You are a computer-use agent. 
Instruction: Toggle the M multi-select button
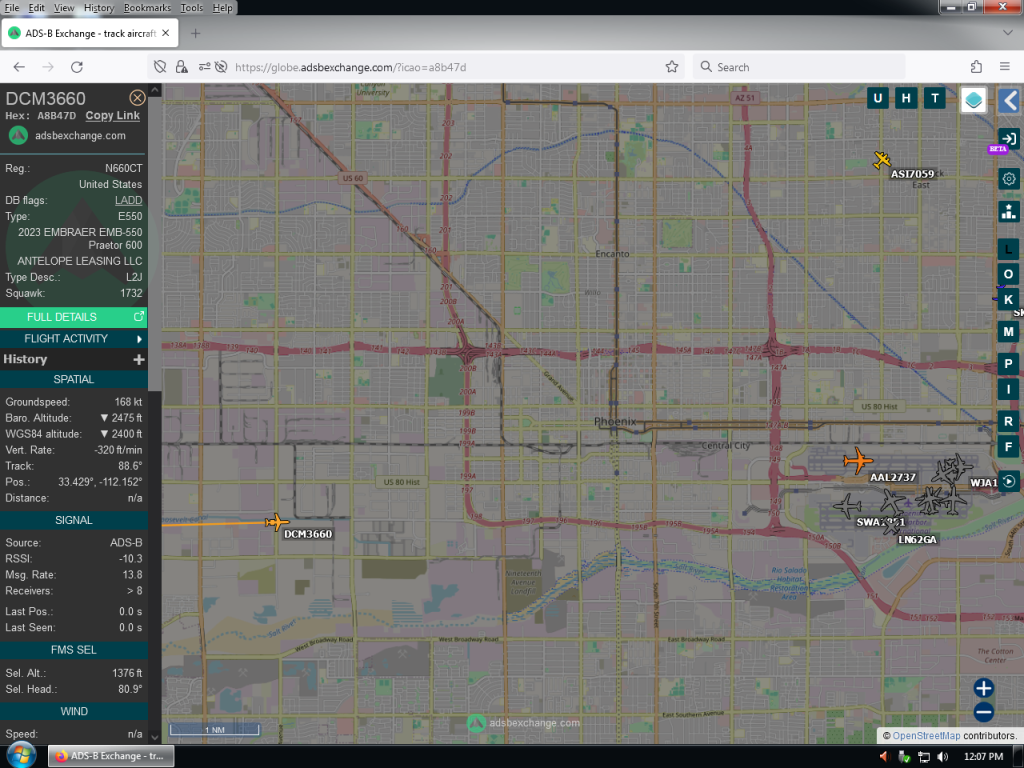click(x=1008, y=332)
